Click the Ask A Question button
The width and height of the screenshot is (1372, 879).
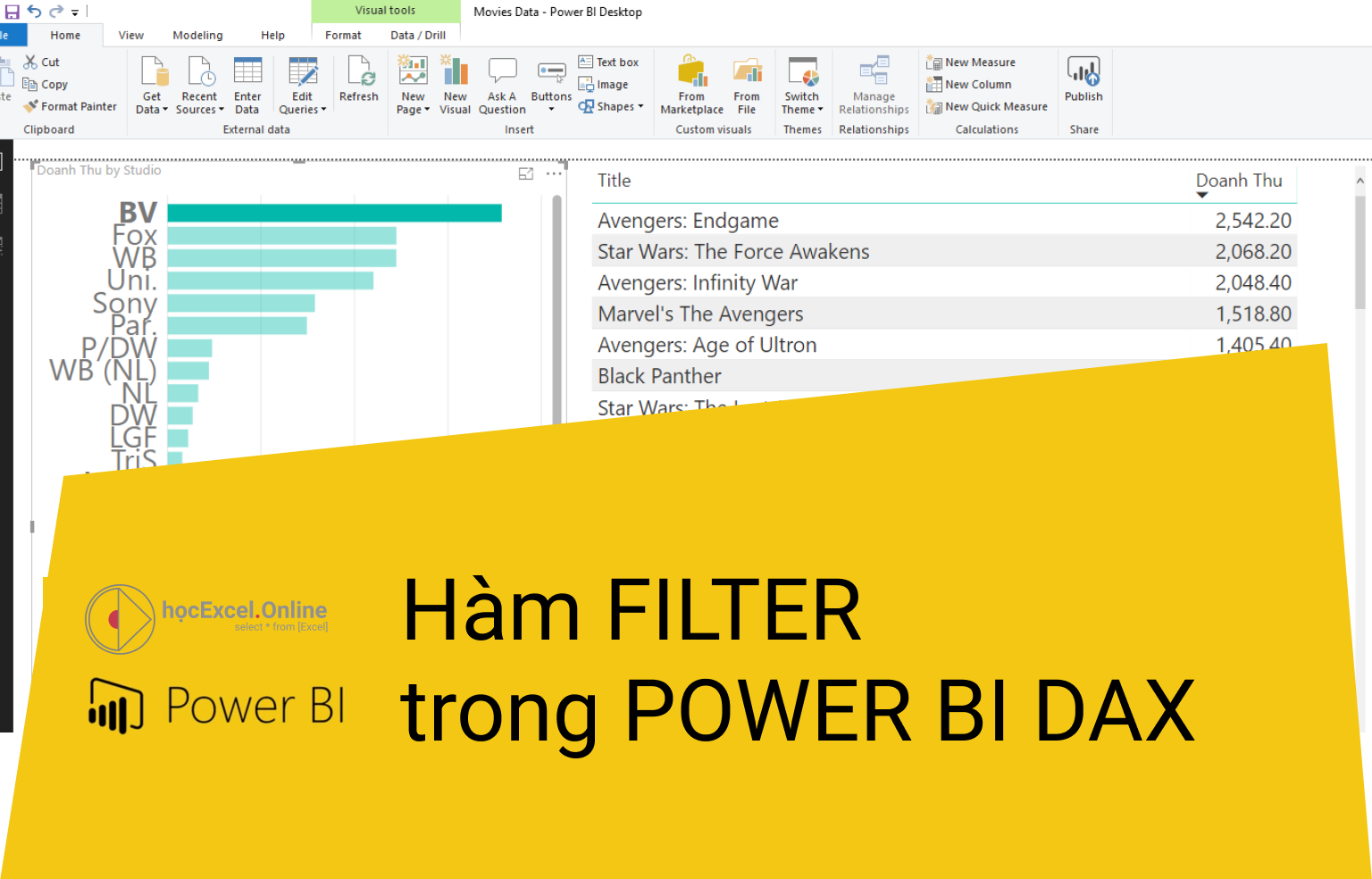(502, 83)
